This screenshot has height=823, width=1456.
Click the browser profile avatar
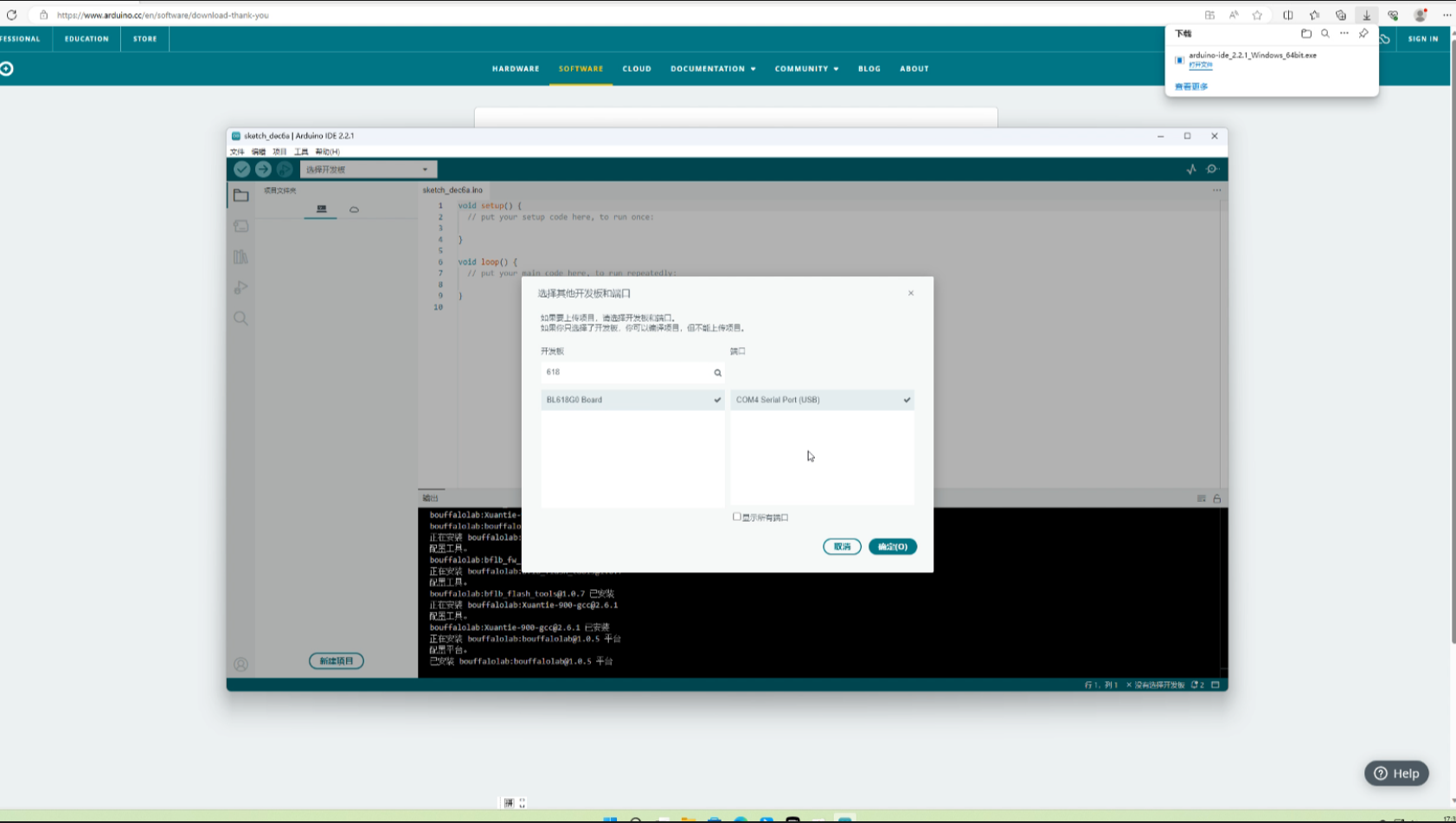tap(1421, 15)
